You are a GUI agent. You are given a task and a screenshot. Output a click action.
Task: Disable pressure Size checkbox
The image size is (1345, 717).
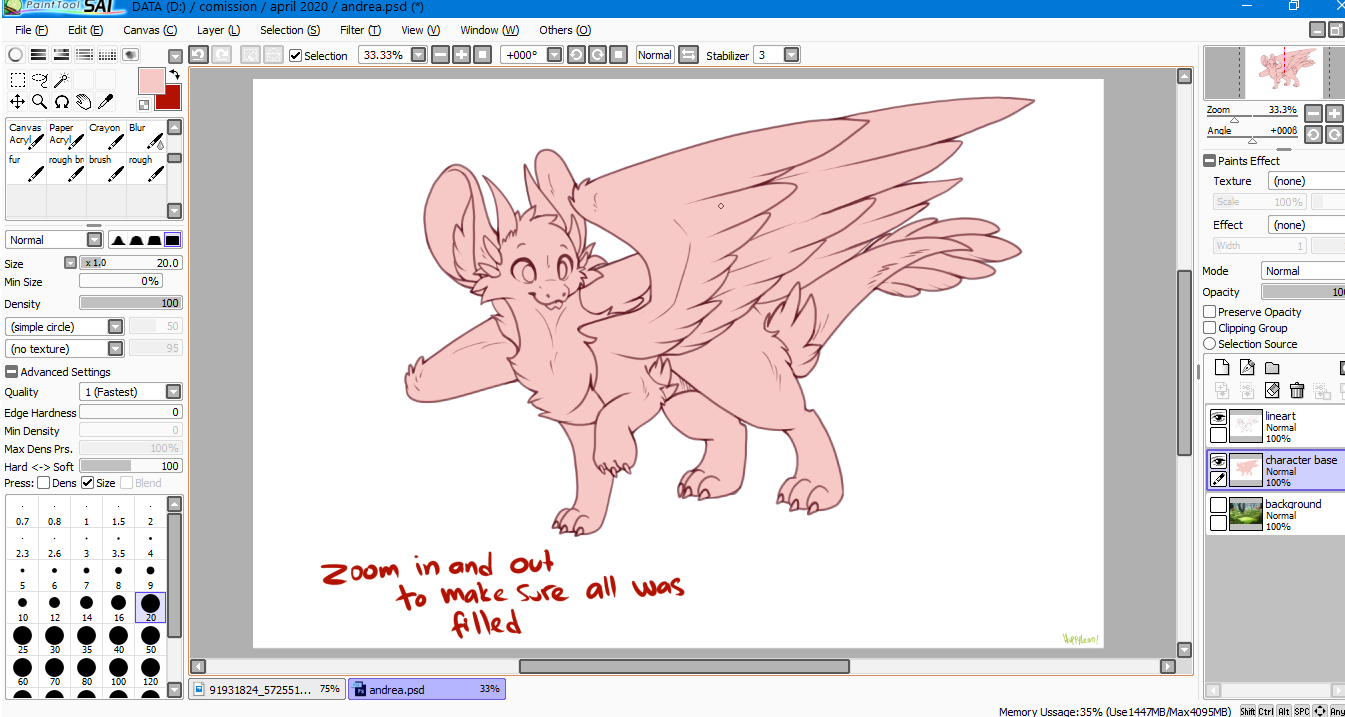point(87,483)
